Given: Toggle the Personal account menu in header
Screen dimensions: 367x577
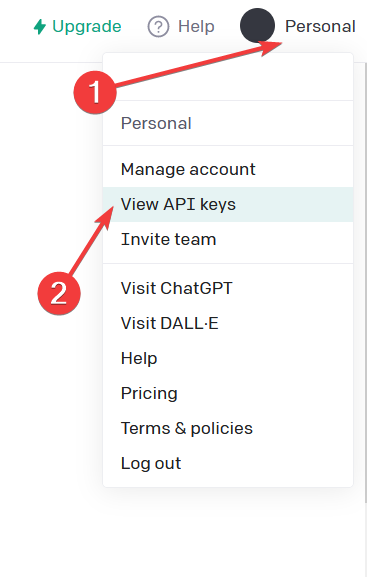Looking at the screenshot, I should click(320, 26).
